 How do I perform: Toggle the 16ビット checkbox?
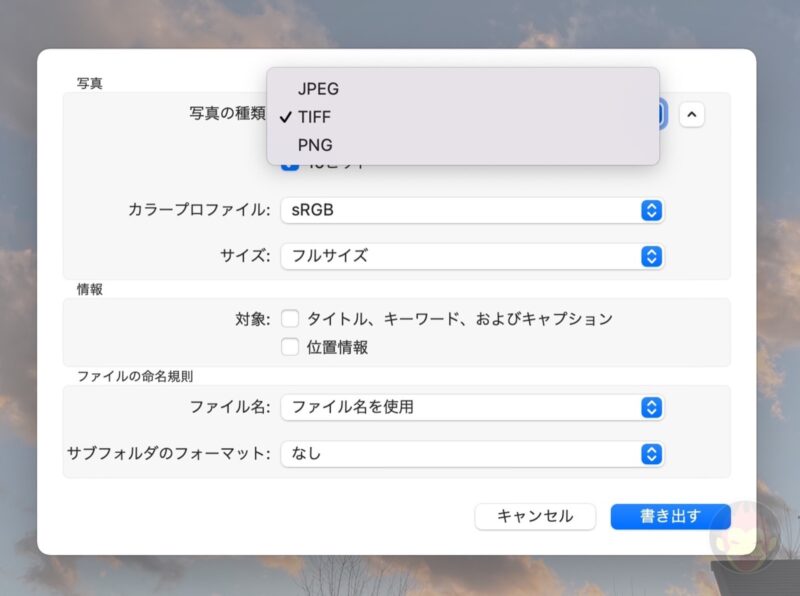click(288, 163)
